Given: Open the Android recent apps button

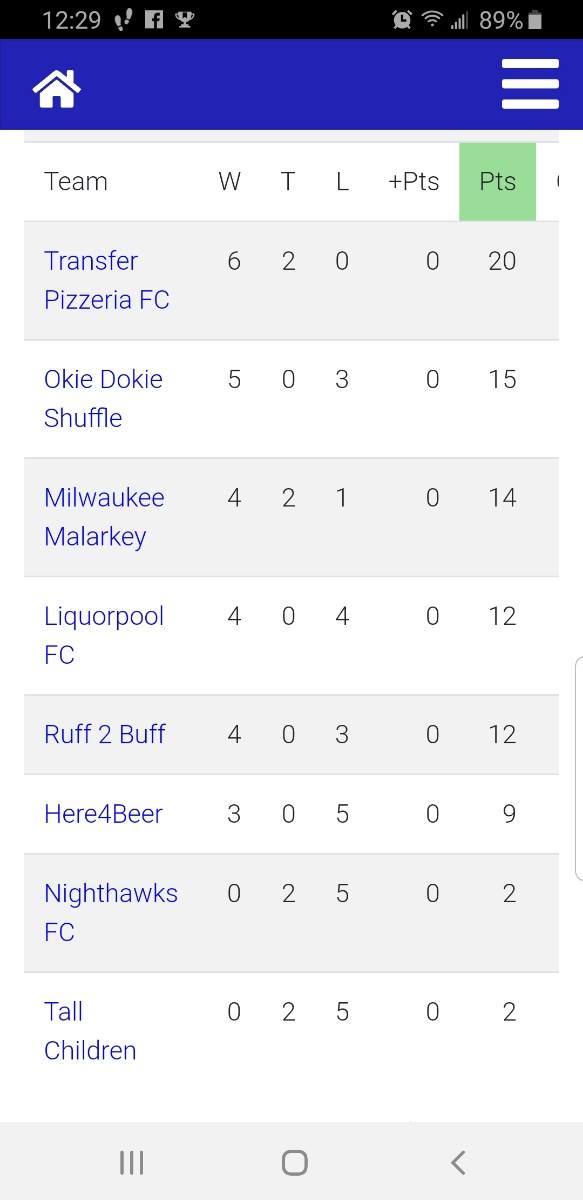Looking at the screenshot, I should (x=131, y=1162).
